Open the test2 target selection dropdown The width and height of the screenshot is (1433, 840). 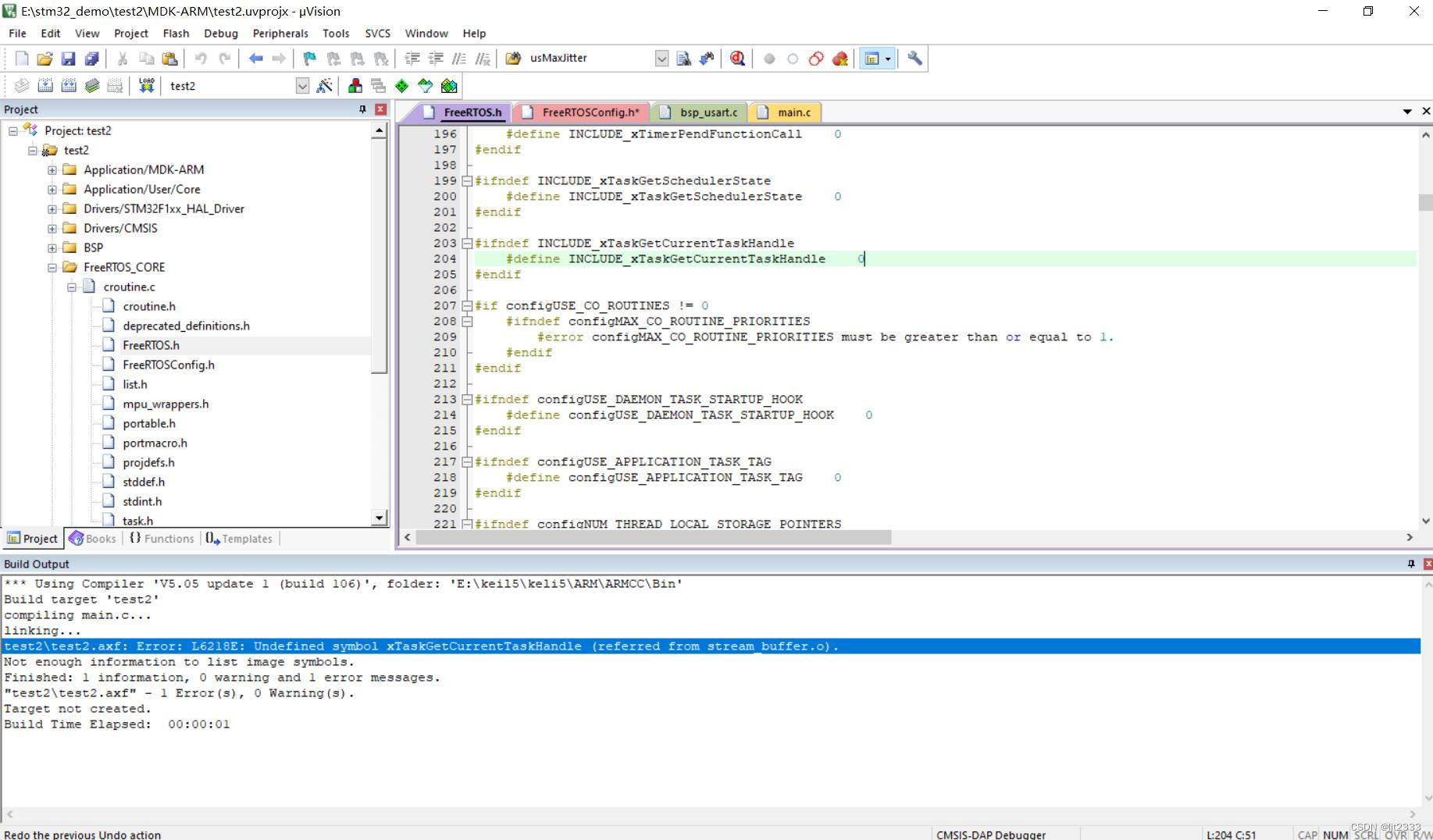[302, 86]
